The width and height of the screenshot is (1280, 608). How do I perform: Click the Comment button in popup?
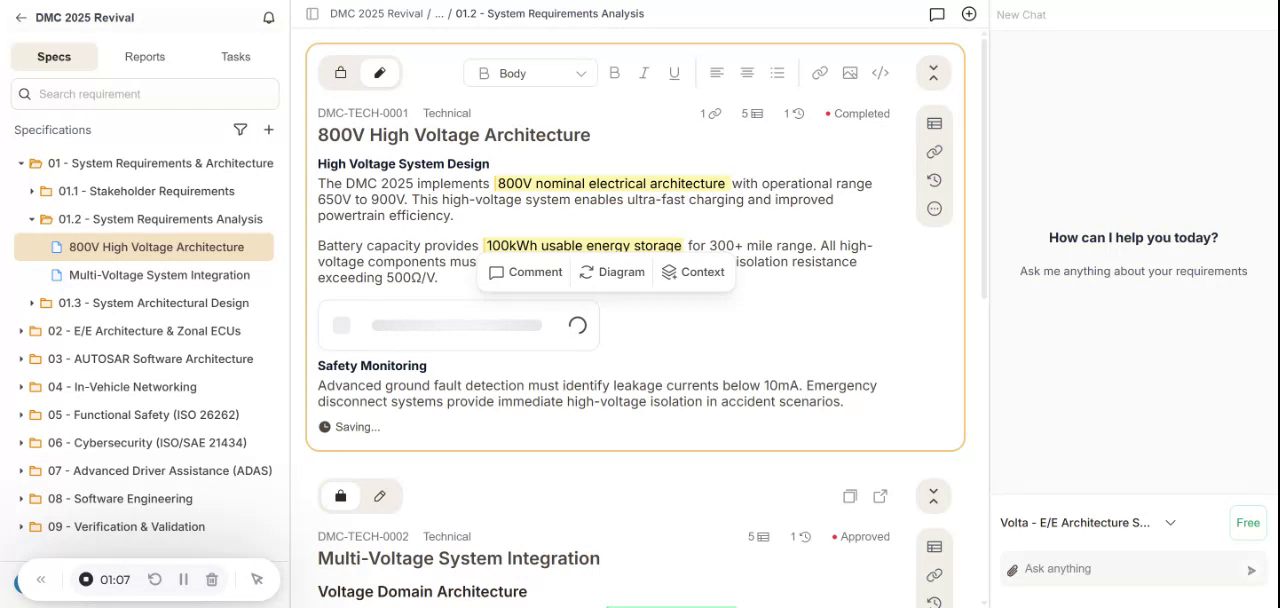point(525,272)
